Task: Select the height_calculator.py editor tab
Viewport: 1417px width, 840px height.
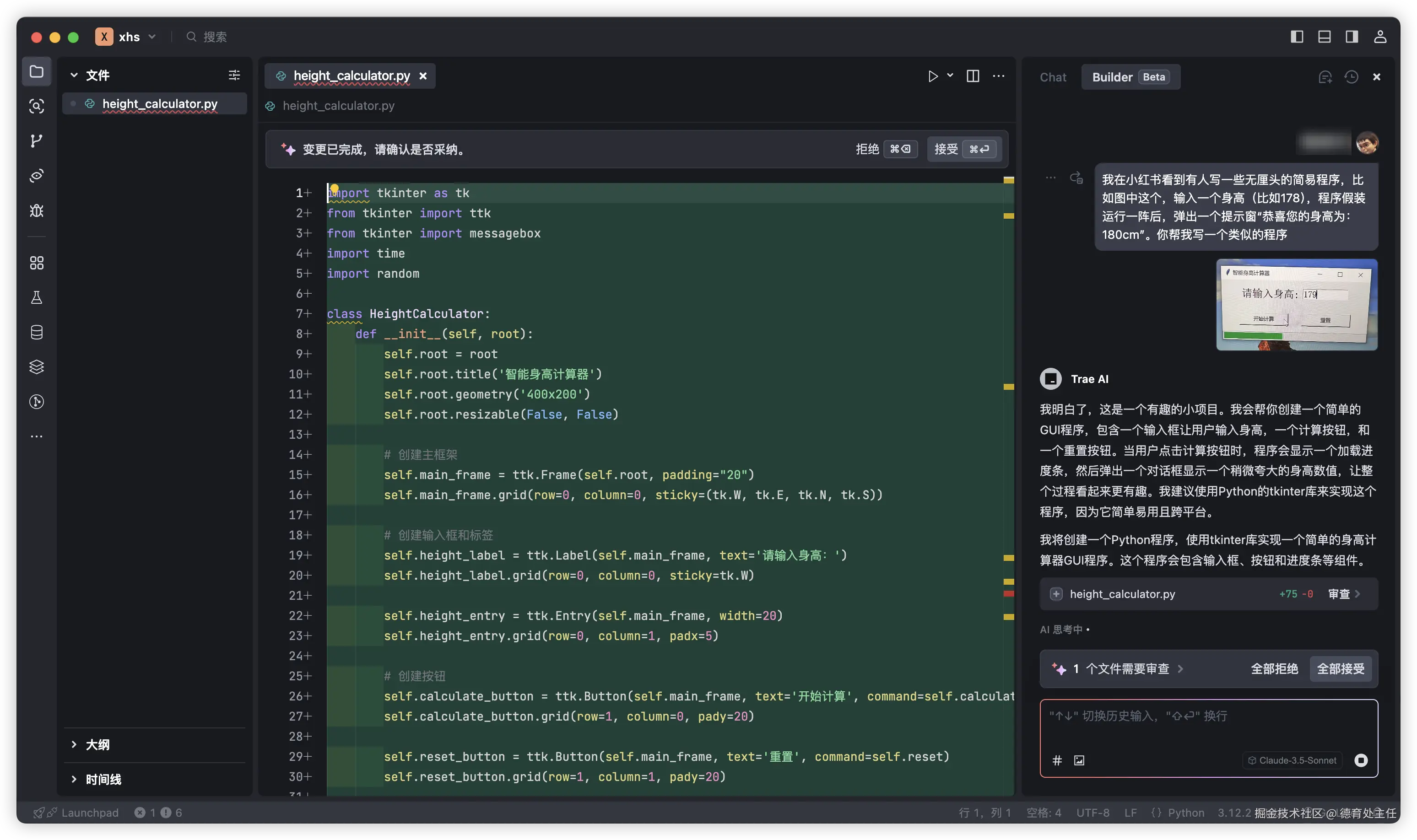Action: point(351,76)
